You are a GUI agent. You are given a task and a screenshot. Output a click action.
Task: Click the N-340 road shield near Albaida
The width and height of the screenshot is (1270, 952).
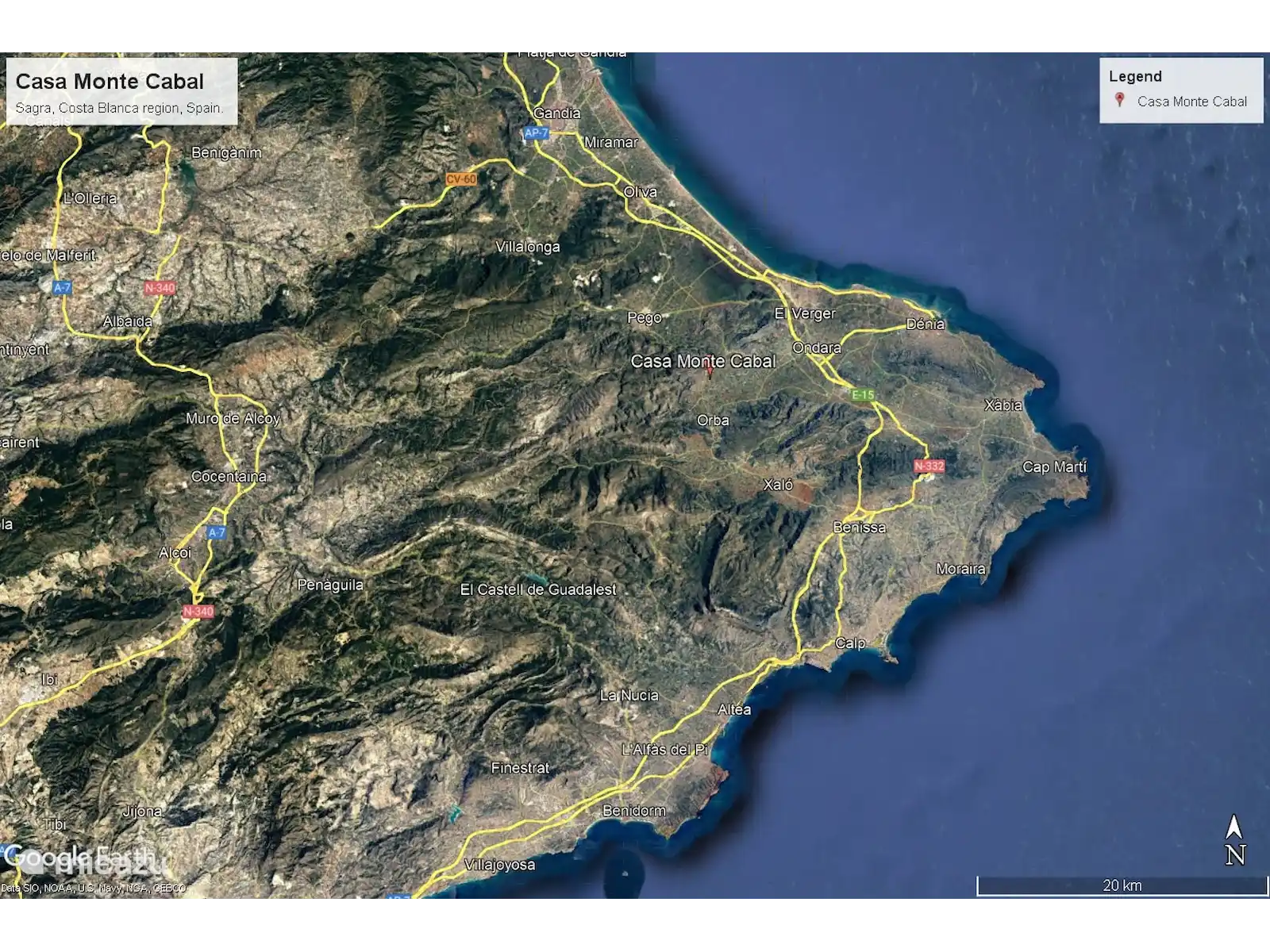tap(160, 288)
